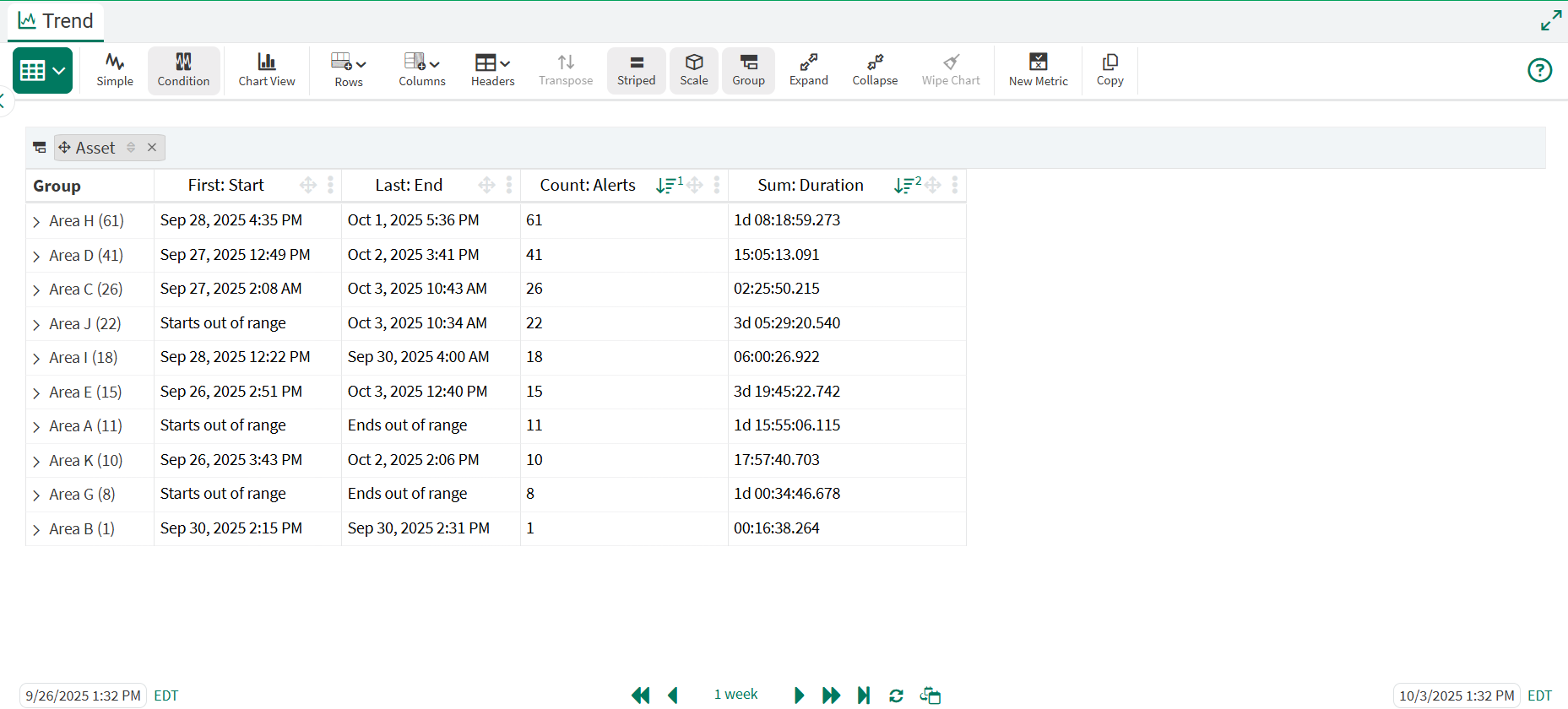Image resolution: width=1568 pixels, height=709 pixels.
Task: Open the Columns dropdown
Action: 421,70
